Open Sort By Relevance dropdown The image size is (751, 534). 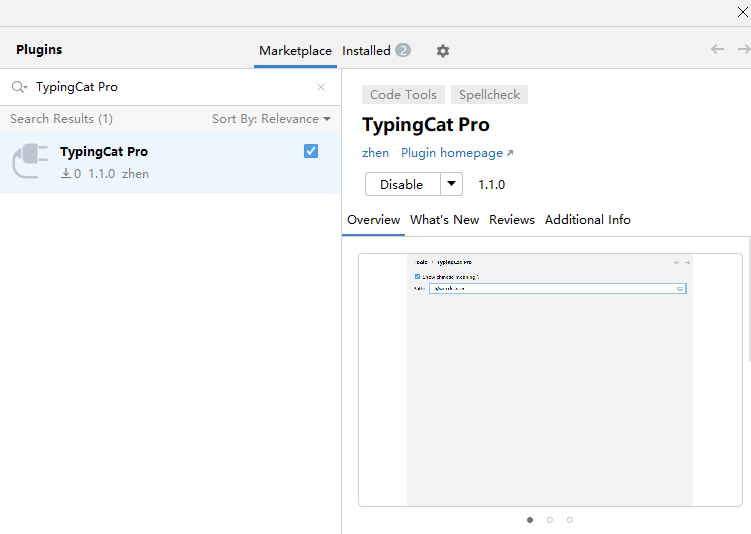271,119
